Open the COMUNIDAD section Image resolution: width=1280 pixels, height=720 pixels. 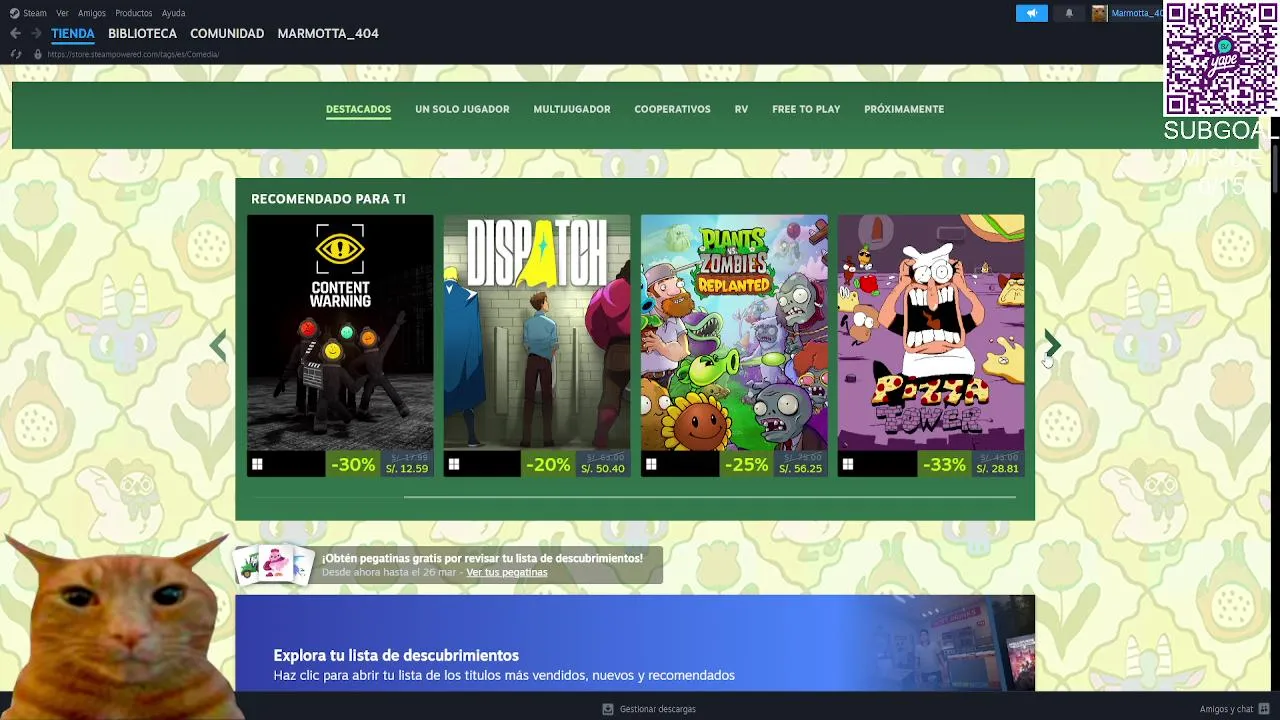tap(227, 33)
